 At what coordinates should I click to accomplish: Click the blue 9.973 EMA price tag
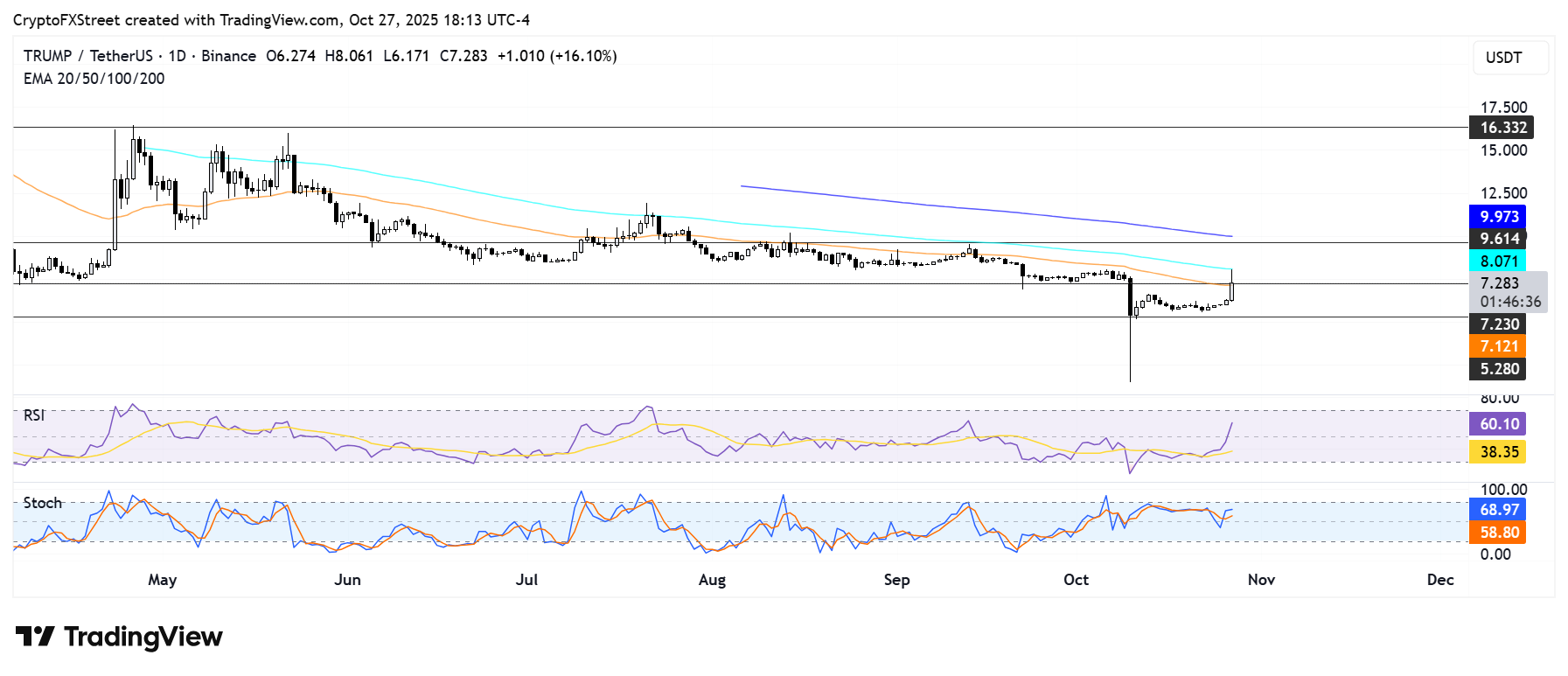point(1498,217)
